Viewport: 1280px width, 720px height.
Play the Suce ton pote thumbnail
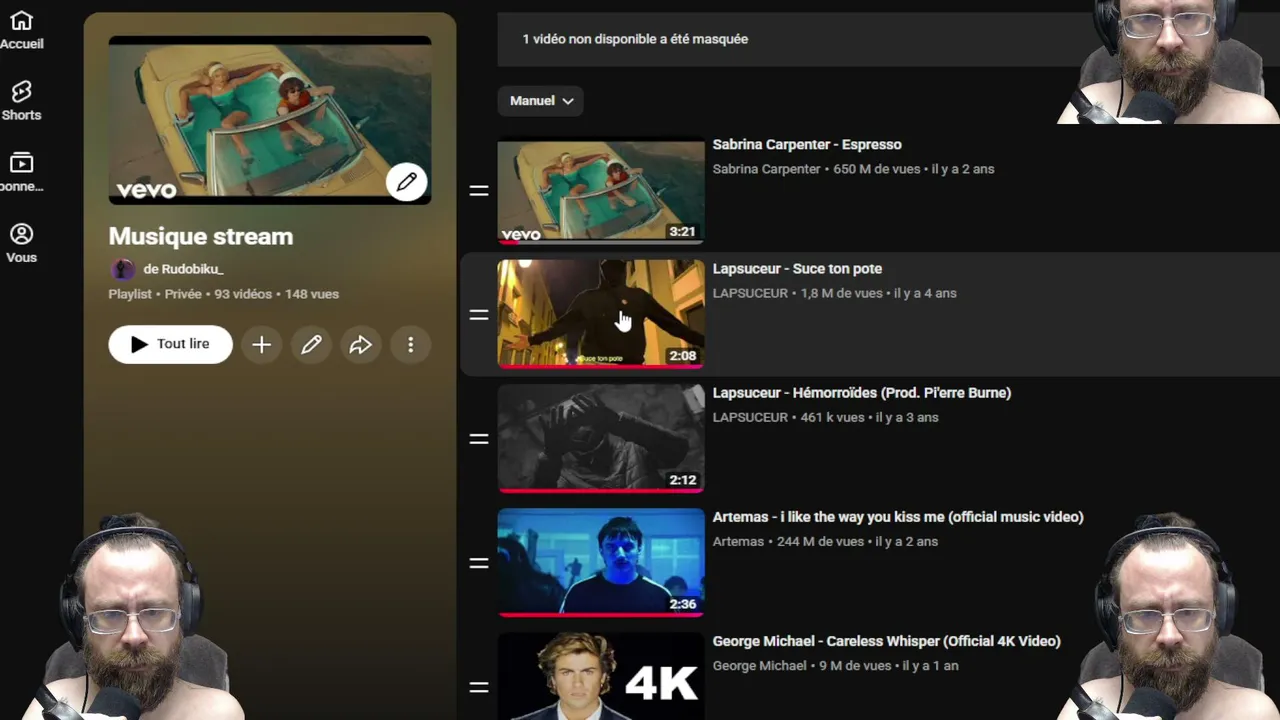click(x=601, y=314)
